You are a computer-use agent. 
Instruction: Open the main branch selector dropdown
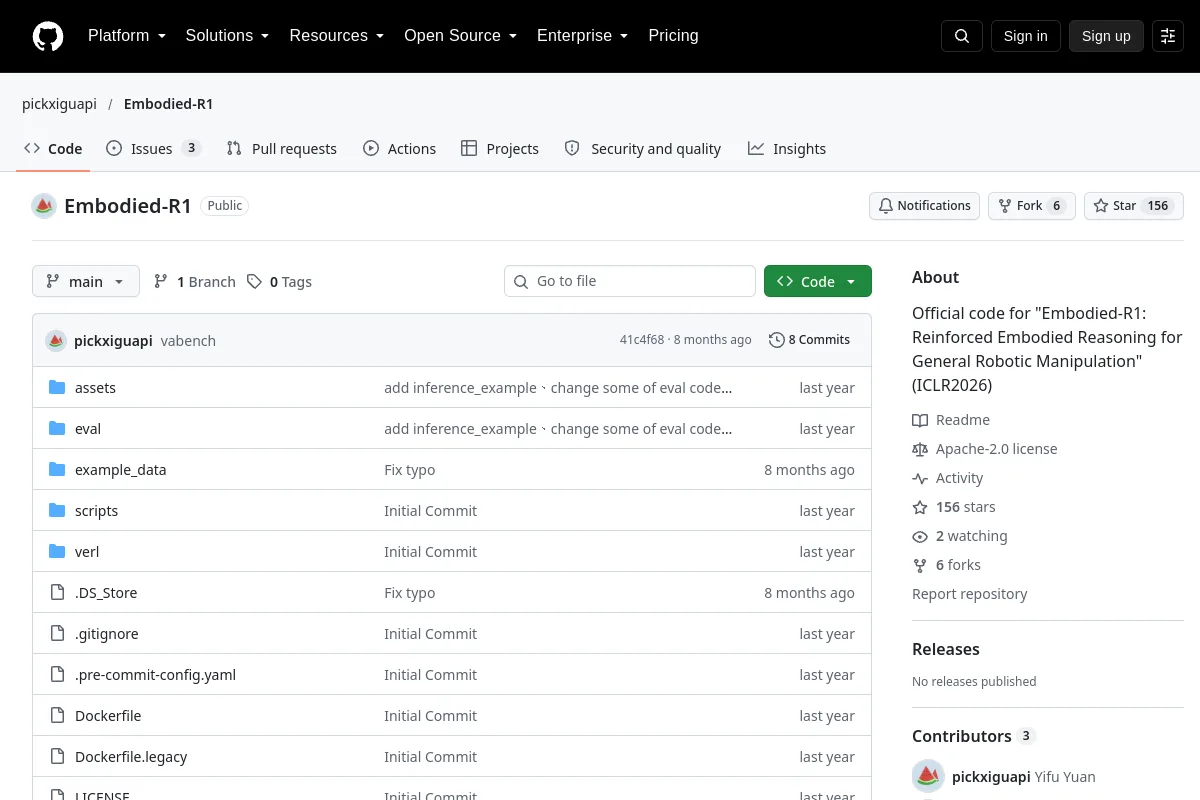click(86, 282)
